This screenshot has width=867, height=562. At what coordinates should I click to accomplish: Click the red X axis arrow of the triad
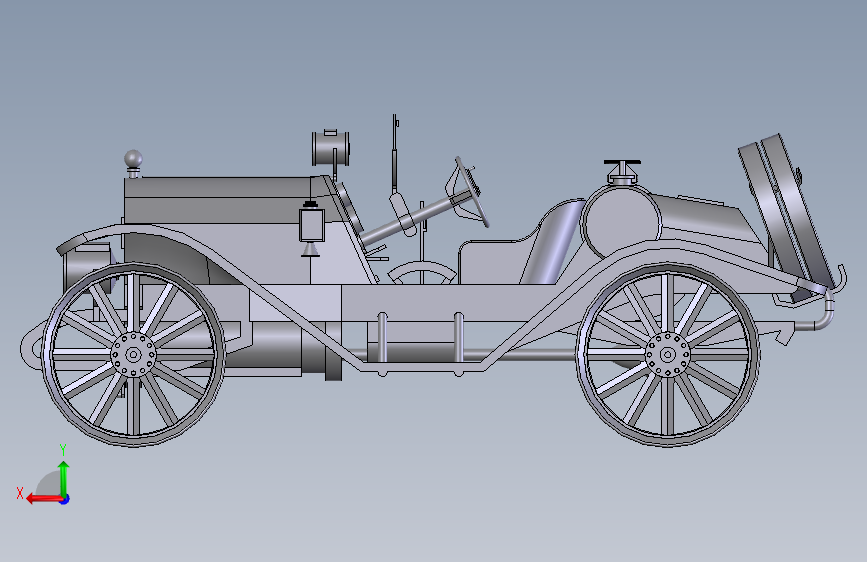click(x=43, y=499)
